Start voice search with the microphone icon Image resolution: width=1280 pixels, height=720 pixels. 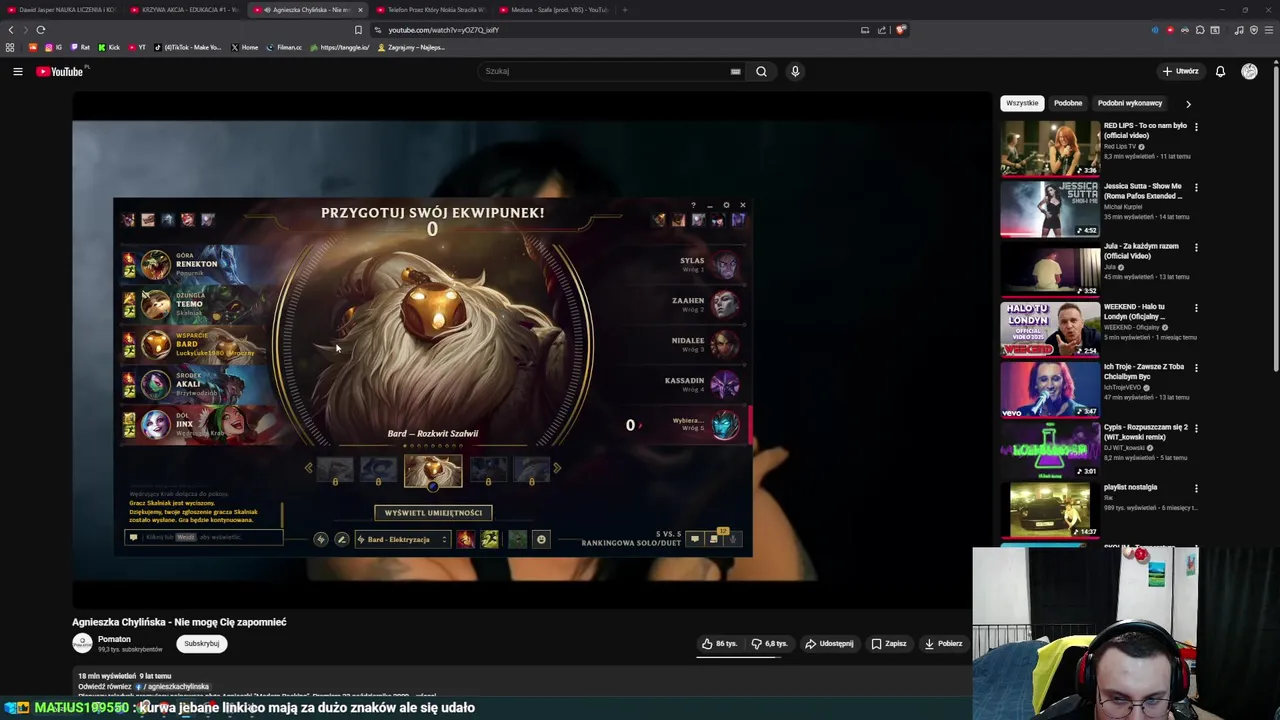tap(795, 71)
